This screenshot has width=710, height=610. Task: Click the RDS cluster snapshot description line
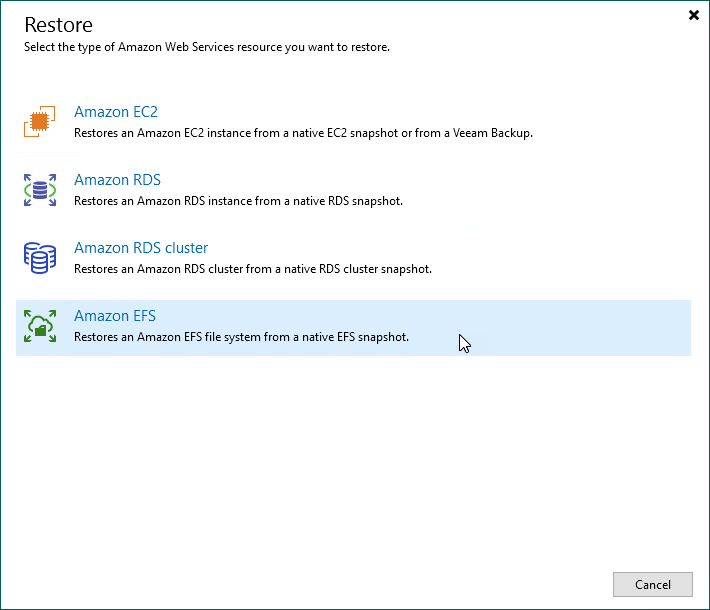252,269
